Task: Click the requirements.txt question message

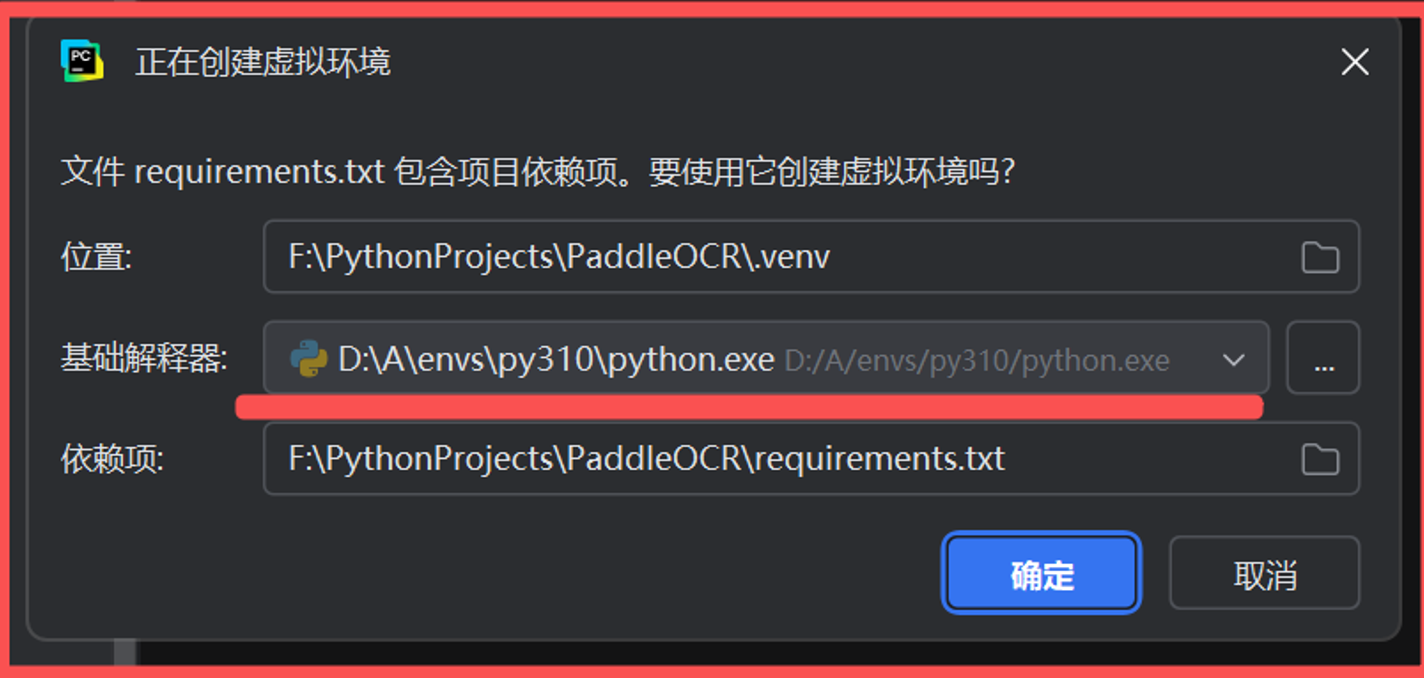Action: click(538, 172)
